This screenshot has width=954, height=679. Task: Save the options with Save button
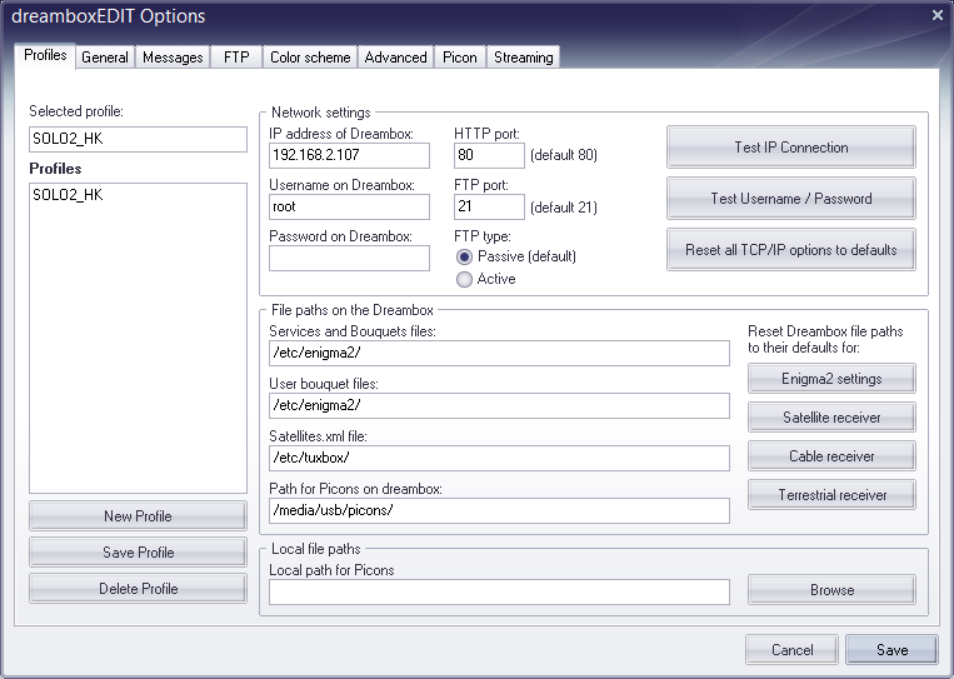point(892,650)
